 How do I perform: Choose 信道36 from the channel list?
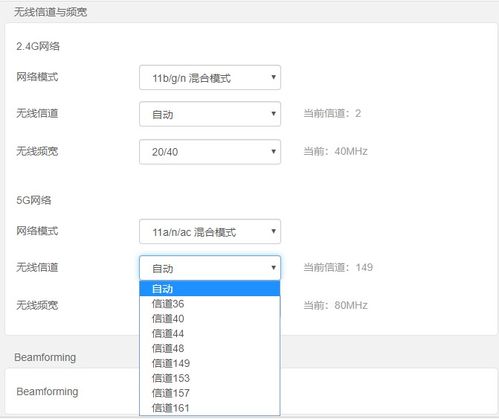[210, 304]
